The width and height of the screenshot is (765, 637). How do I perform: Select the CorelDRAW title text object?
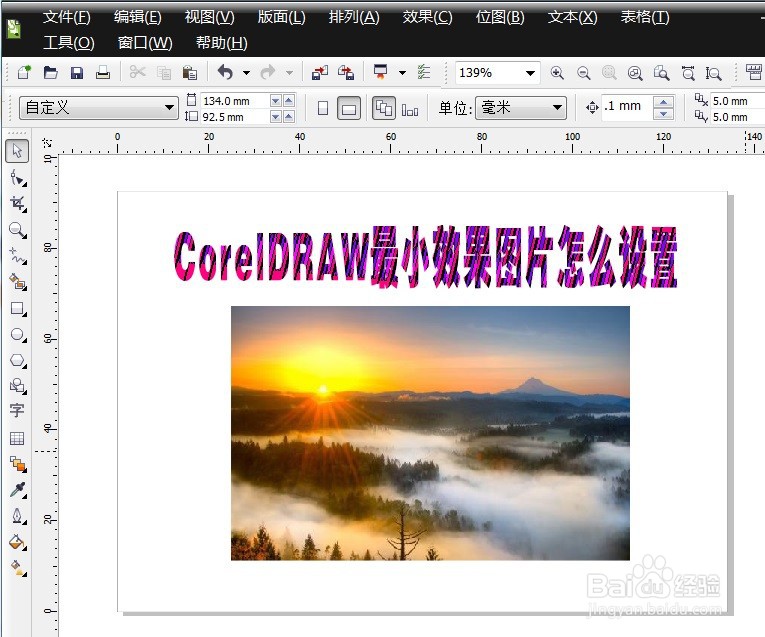pyautogui.click(x=425, y=256)
